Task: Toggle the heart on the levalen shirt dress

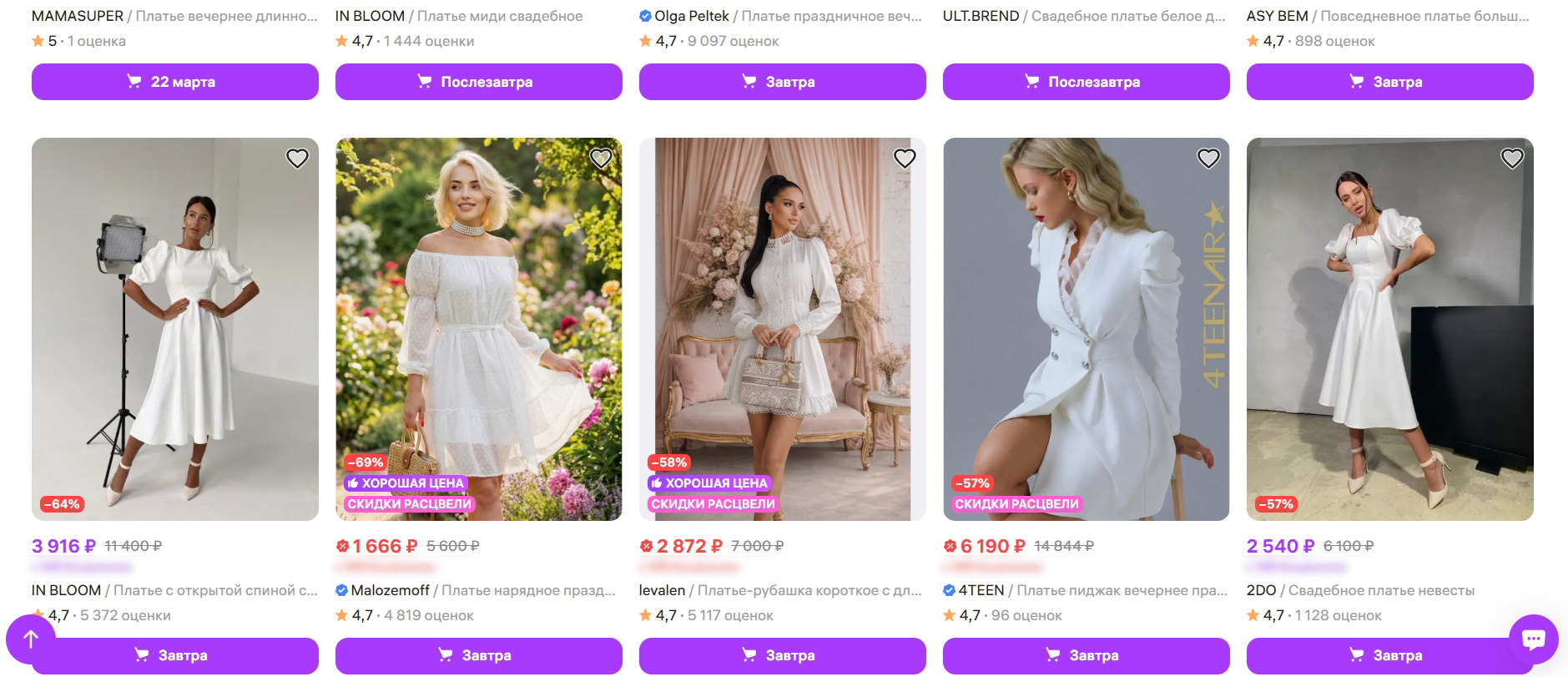Action: [x=905, y=158]
